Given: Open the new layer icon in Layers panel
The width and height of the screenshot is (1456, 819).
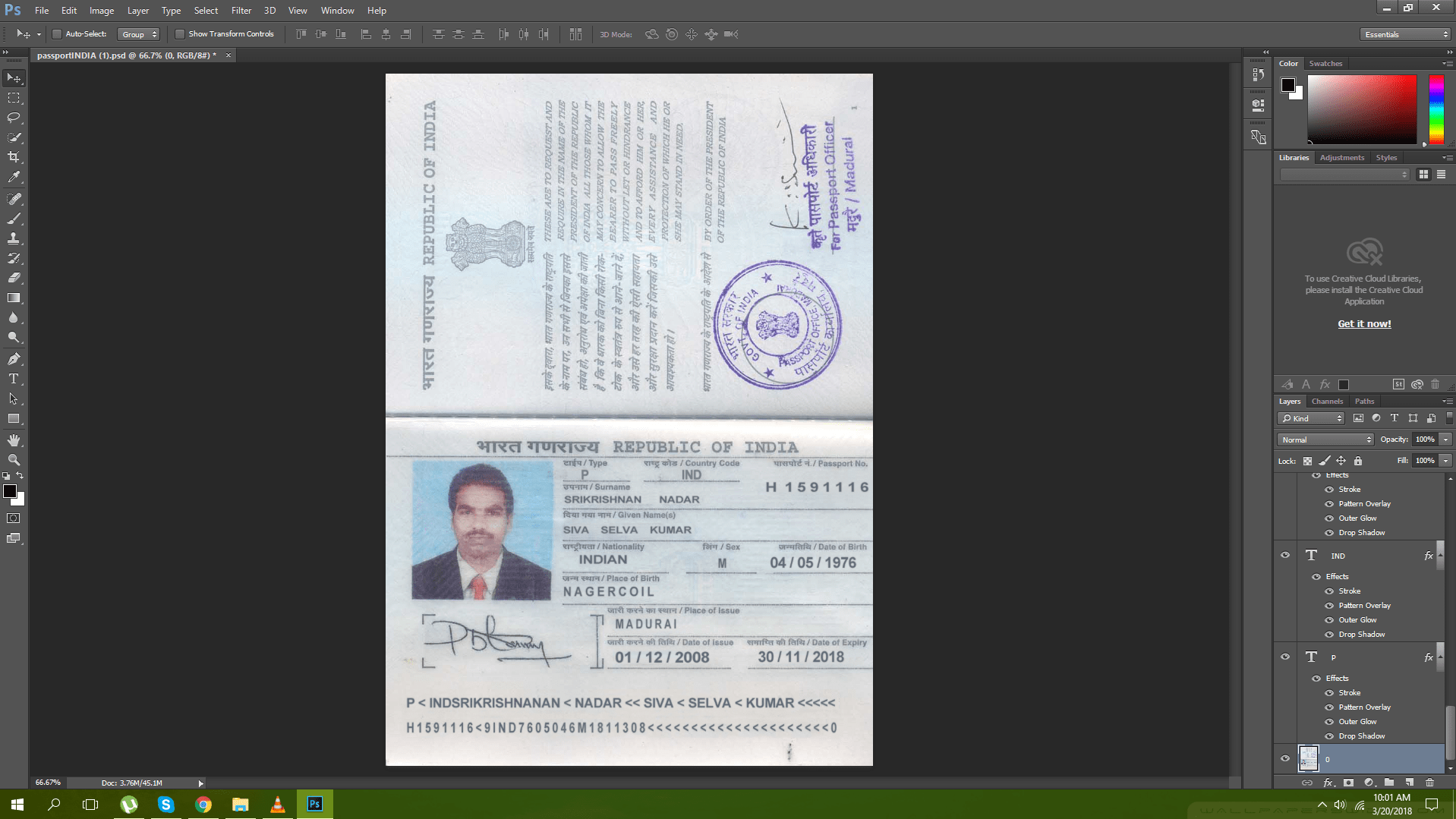Looking at the screenshot, I should (x=1410, y=783).
